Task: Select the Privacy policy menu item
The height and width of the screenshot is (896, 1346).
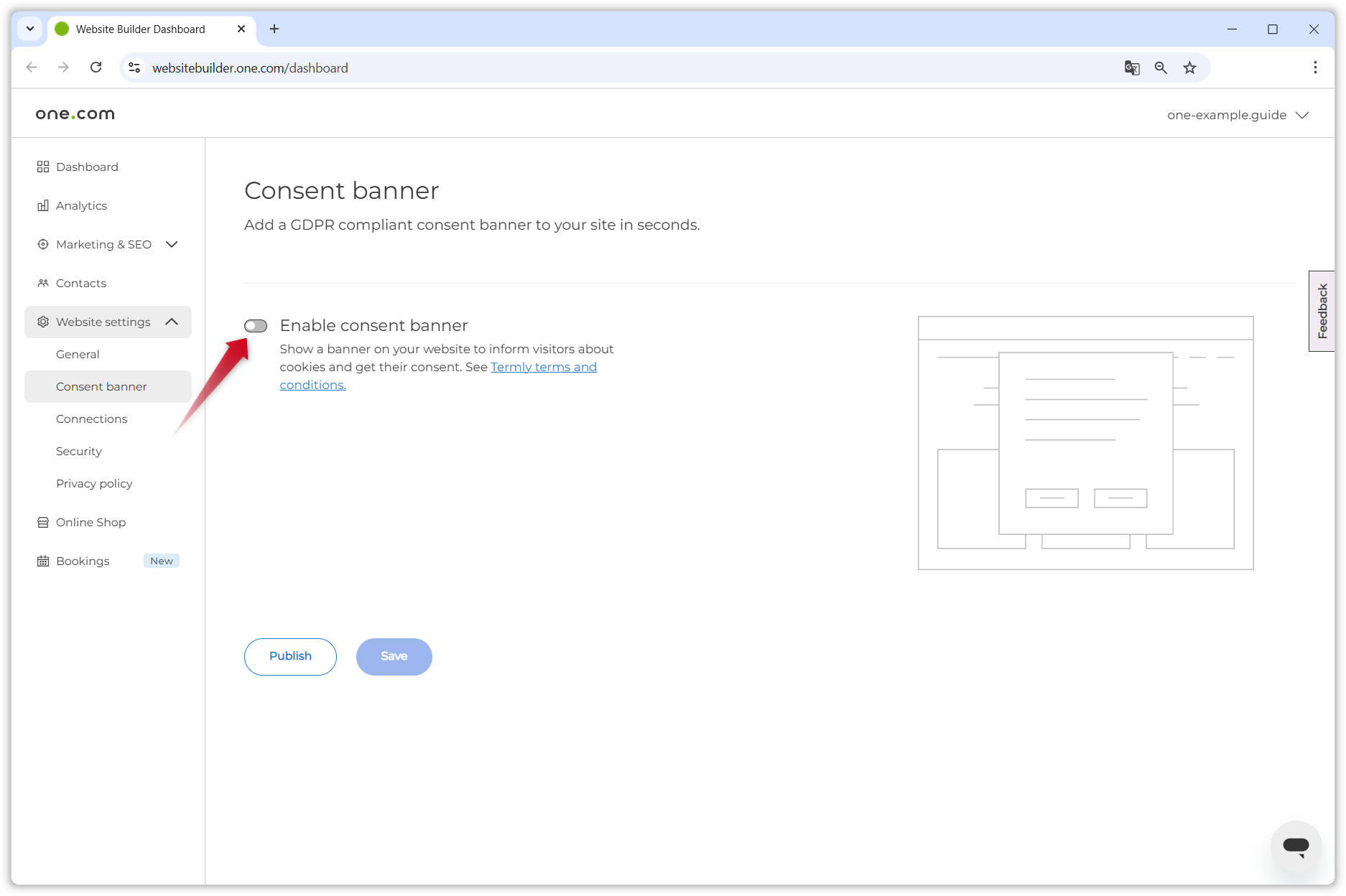Action: [x=94, y=483]
